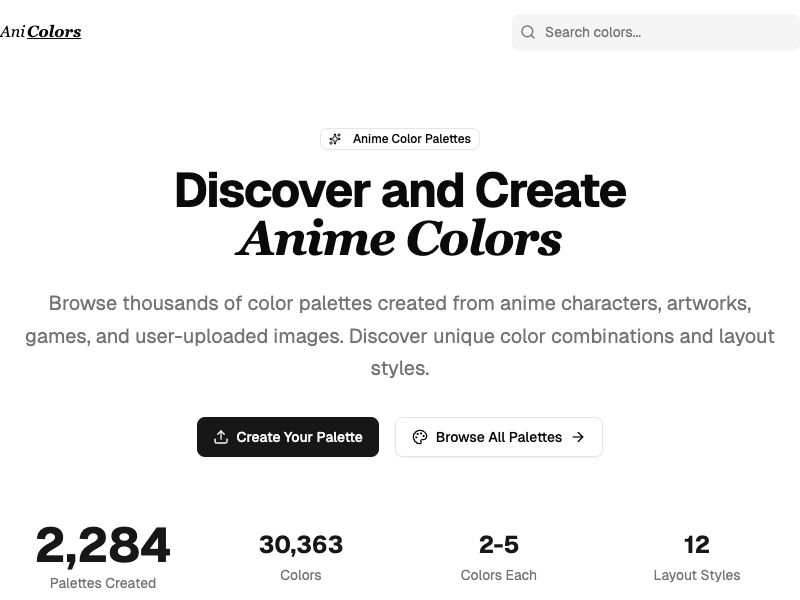Click the sparkle icon in the badge

tap(336, 139)
